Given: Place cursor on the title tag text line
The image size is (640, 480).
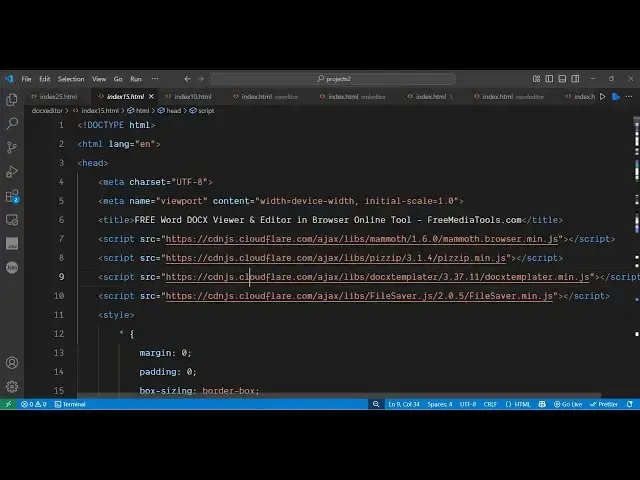Looking at the screenshot, I should tap(330, 220).
